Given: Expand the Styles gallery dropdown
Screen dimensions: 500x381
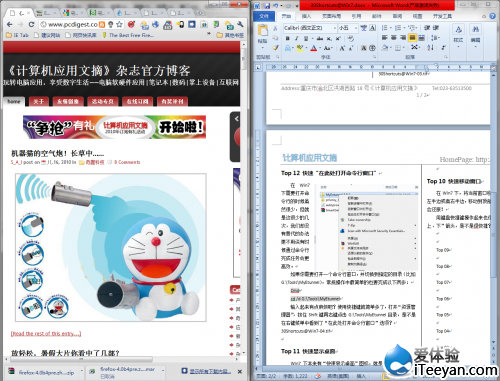Looking at the screenshot, I should point(458,47).
